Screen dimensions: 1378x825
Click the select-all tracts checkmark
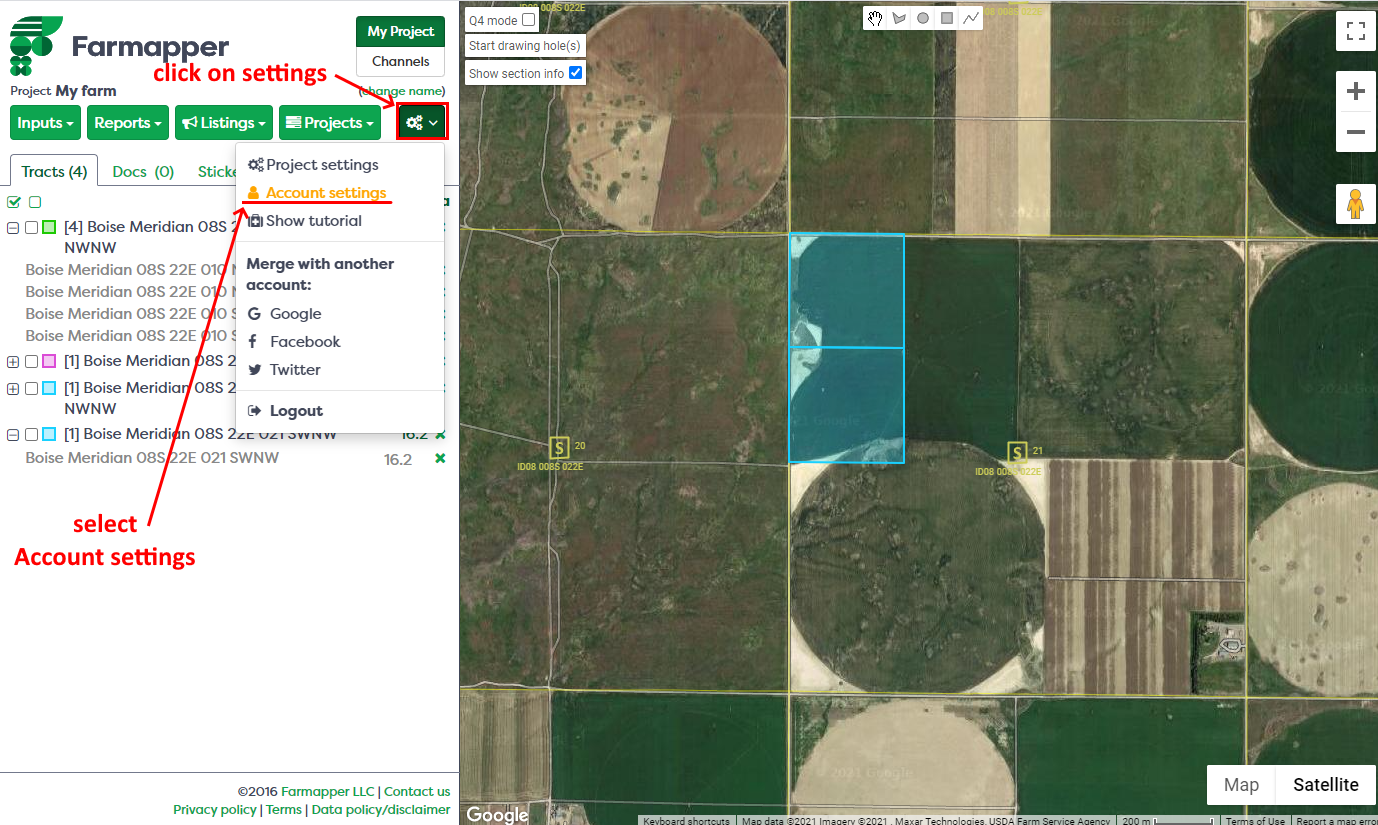14,202
